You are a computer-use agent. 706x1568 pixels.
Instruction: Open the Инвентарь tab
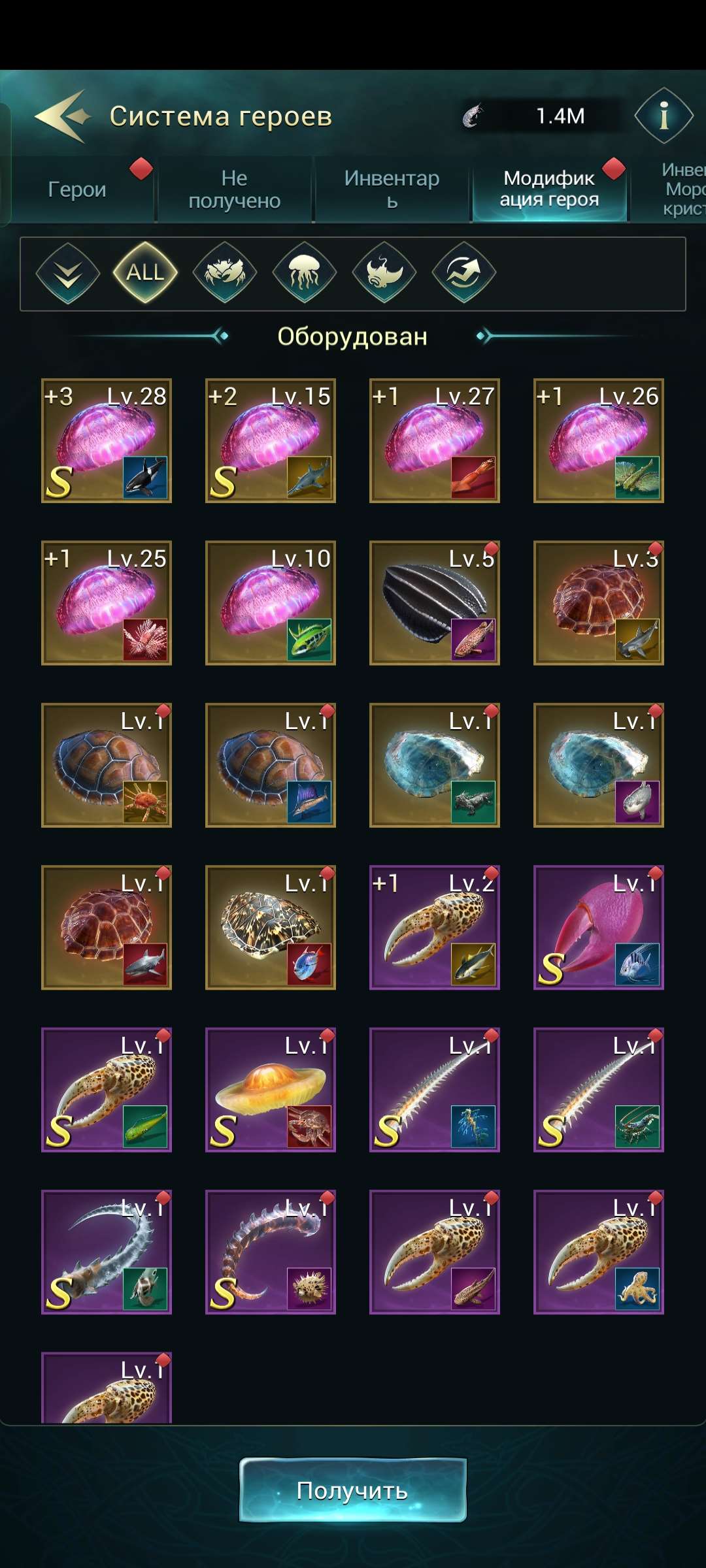pos(392,189)
